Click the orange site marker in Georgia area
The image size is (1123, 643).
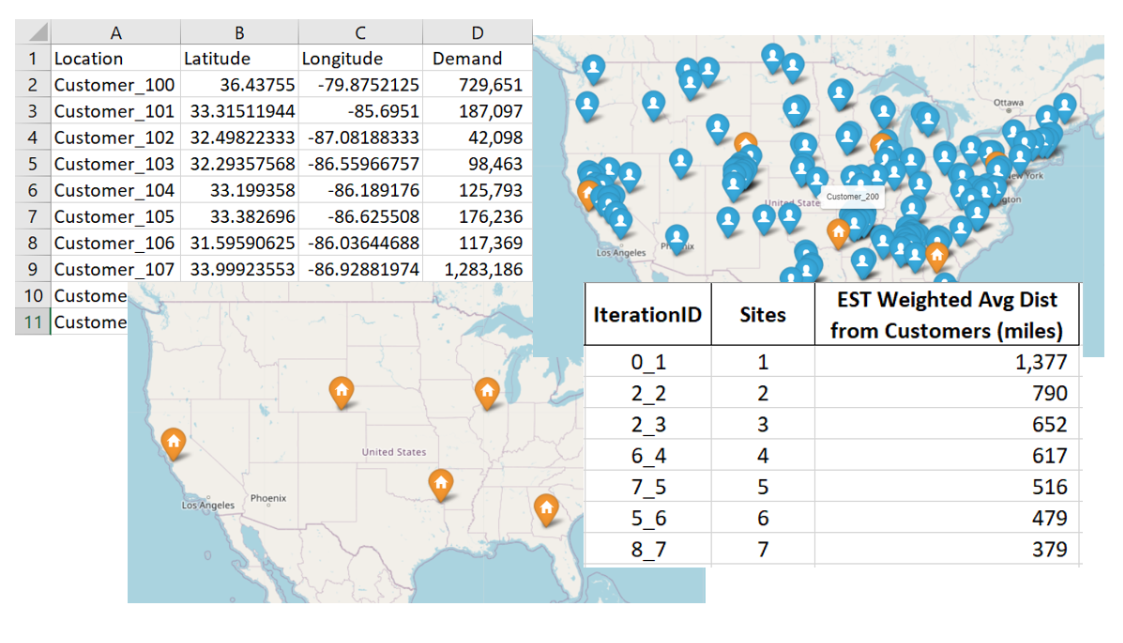pos(546,509)
